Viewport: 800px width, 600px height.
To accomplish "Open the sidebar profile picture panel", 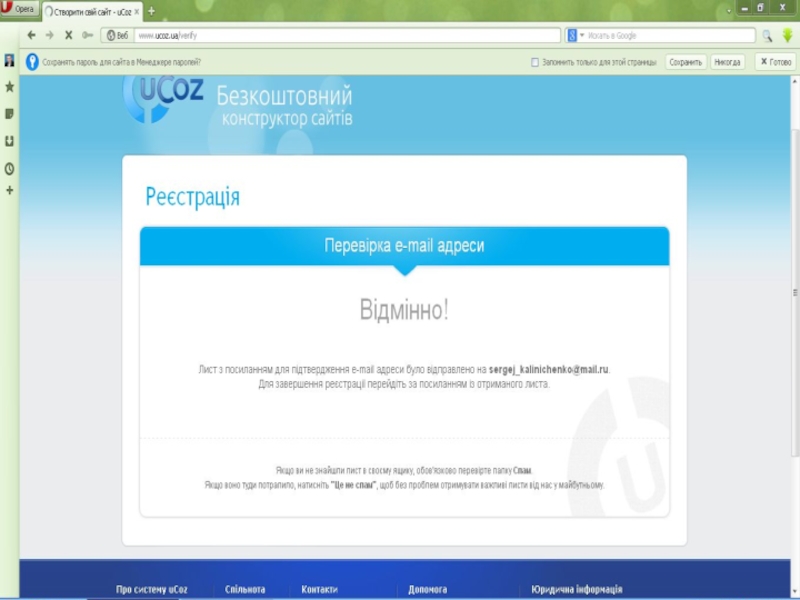I will pos(9,60).
